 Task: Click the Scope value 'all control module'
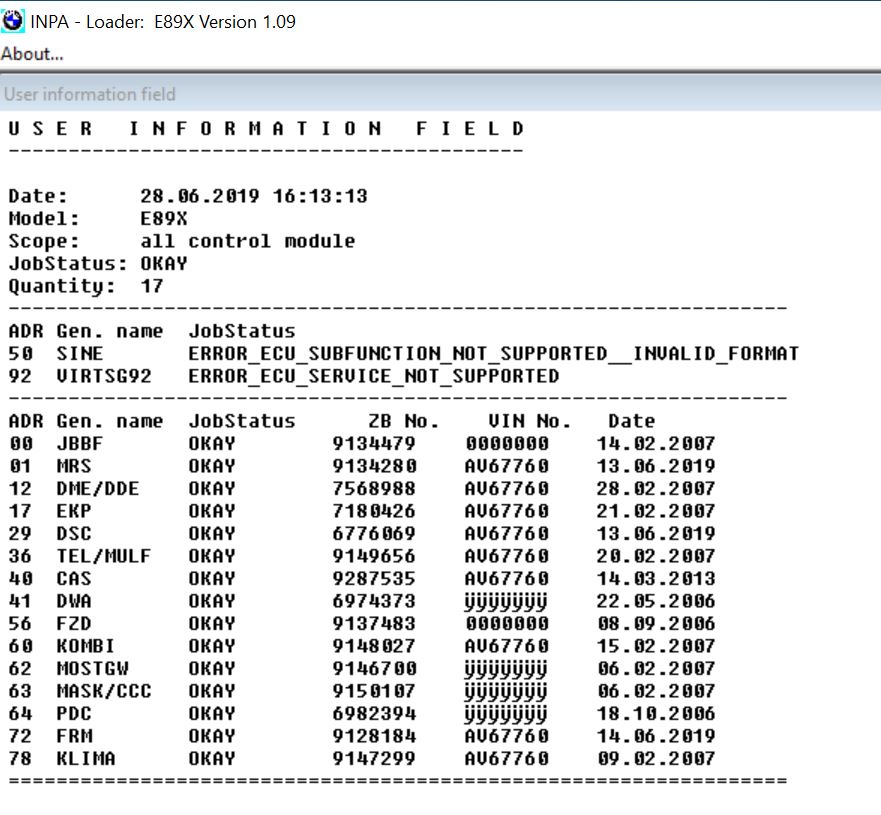tap(248, 242)
